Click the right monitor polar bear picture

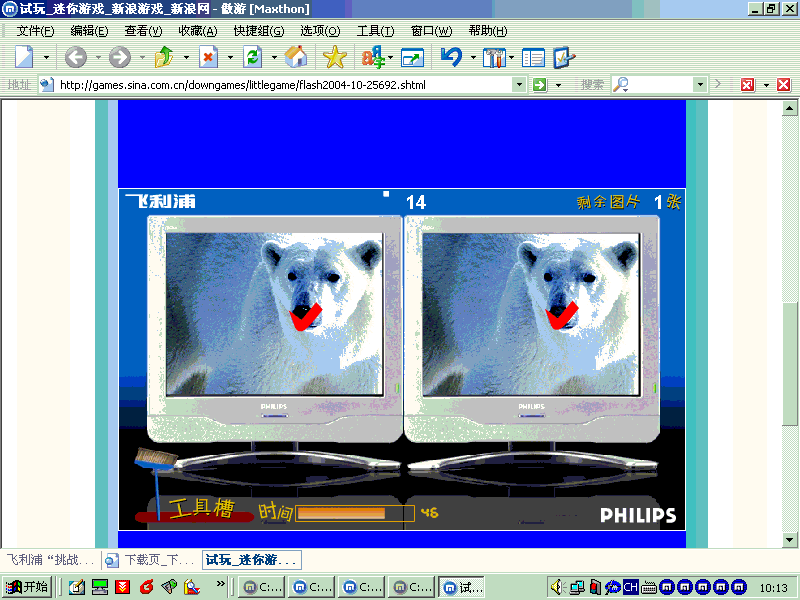(531, 314)
